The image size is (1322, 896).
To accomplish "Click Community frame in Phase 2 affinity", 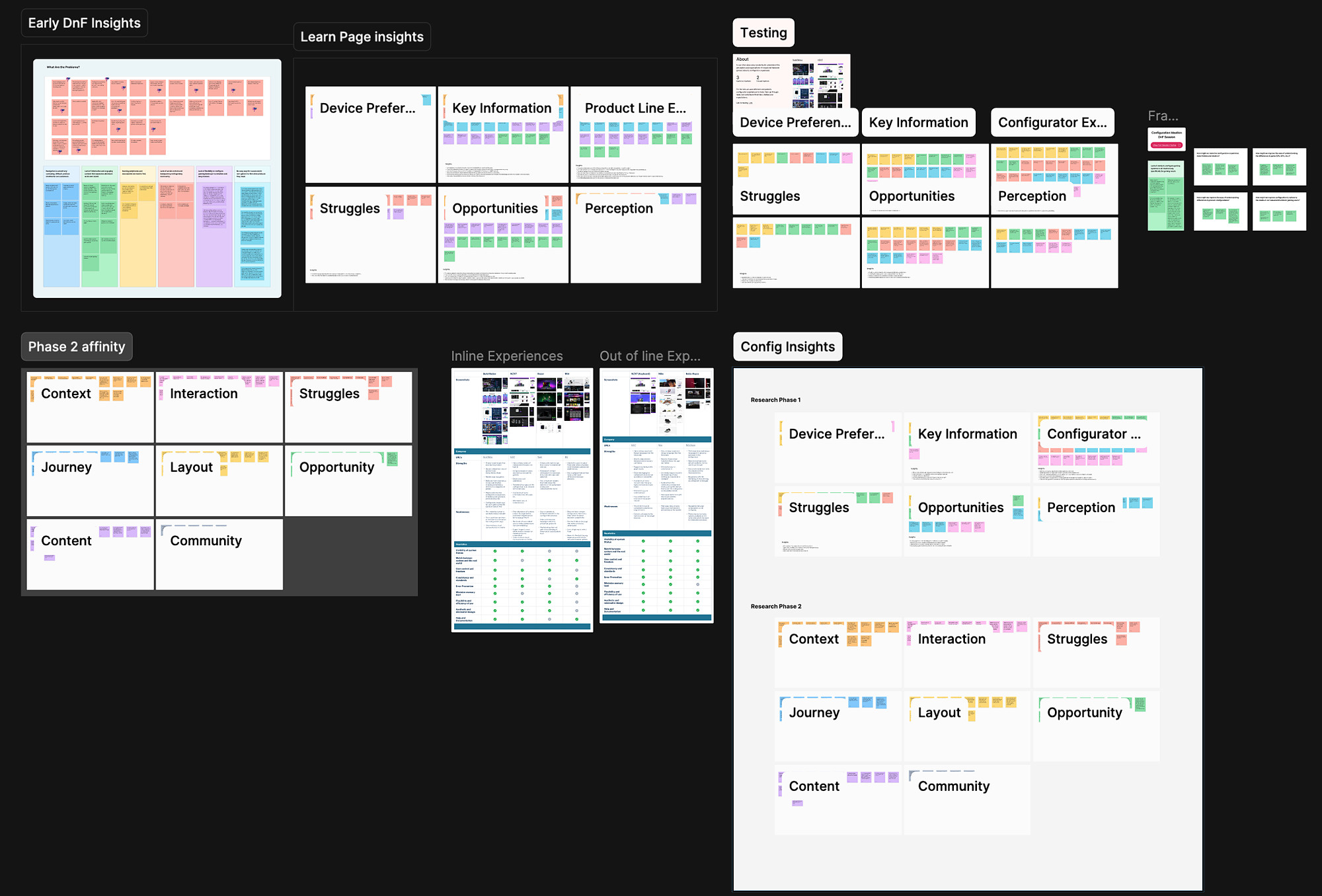I will [x=219, y=554].
